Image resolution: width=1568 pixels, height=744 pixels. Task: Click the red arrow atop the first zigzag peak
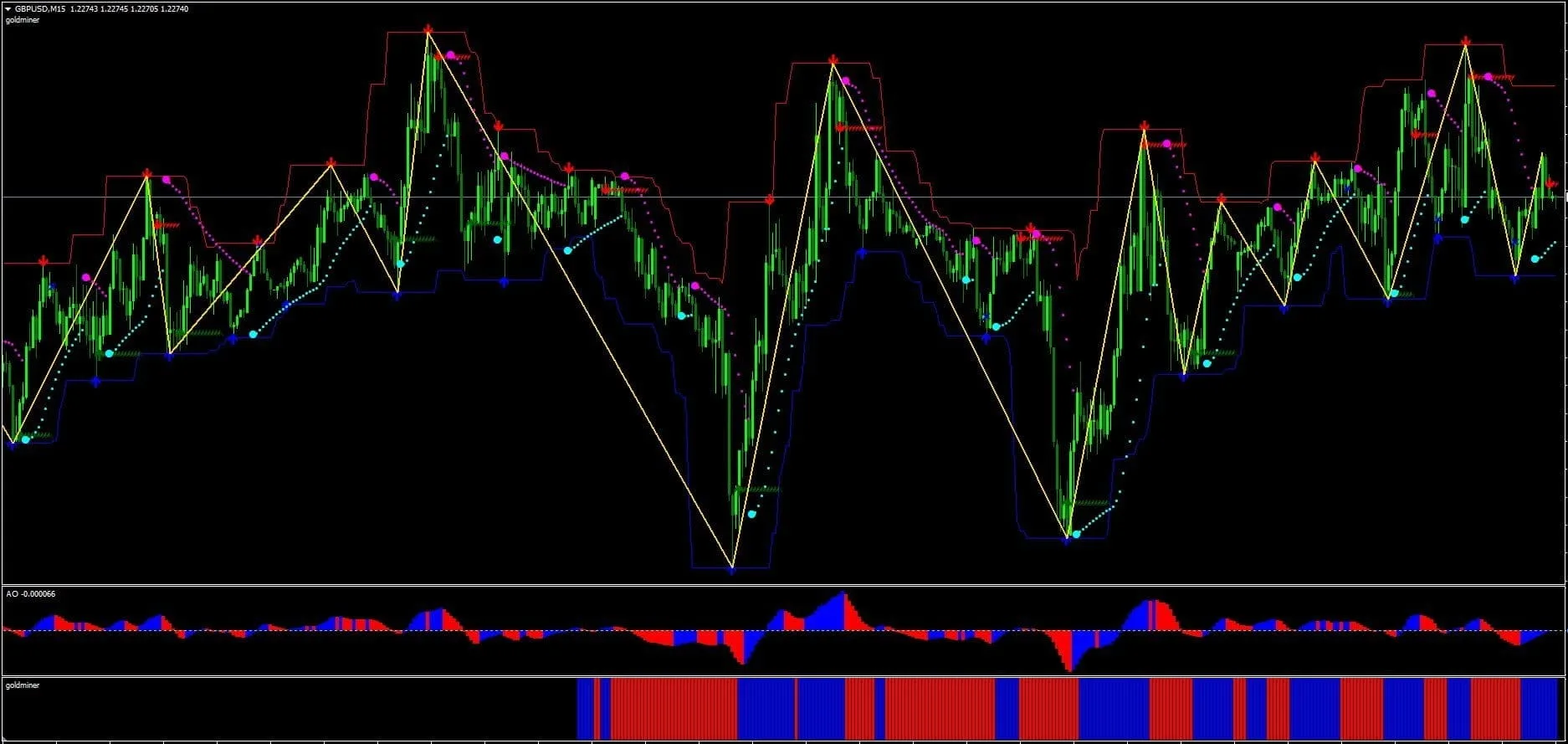pos(147,174)
